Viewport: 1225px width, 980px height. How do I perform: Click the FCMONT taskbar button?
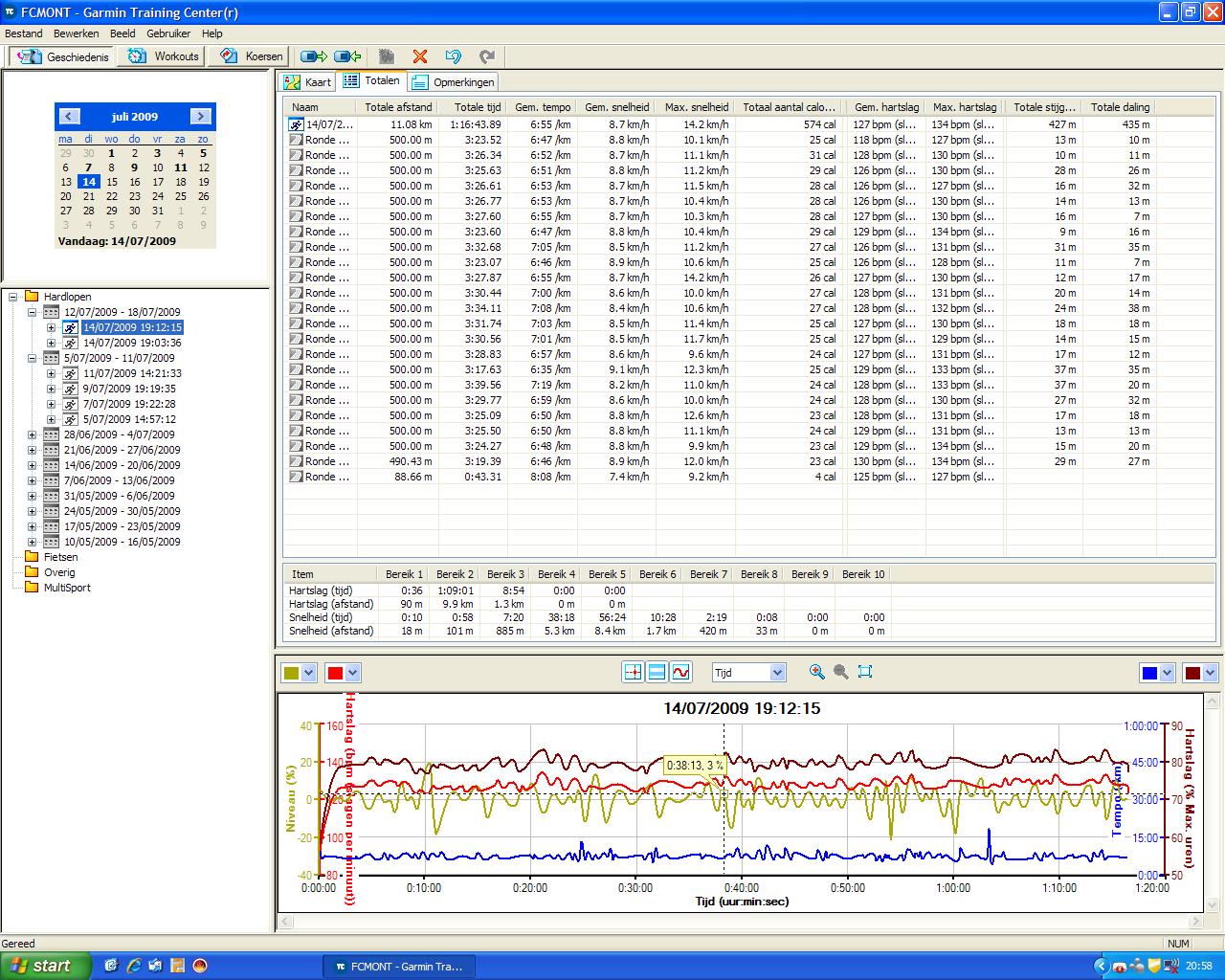(398, 967)
